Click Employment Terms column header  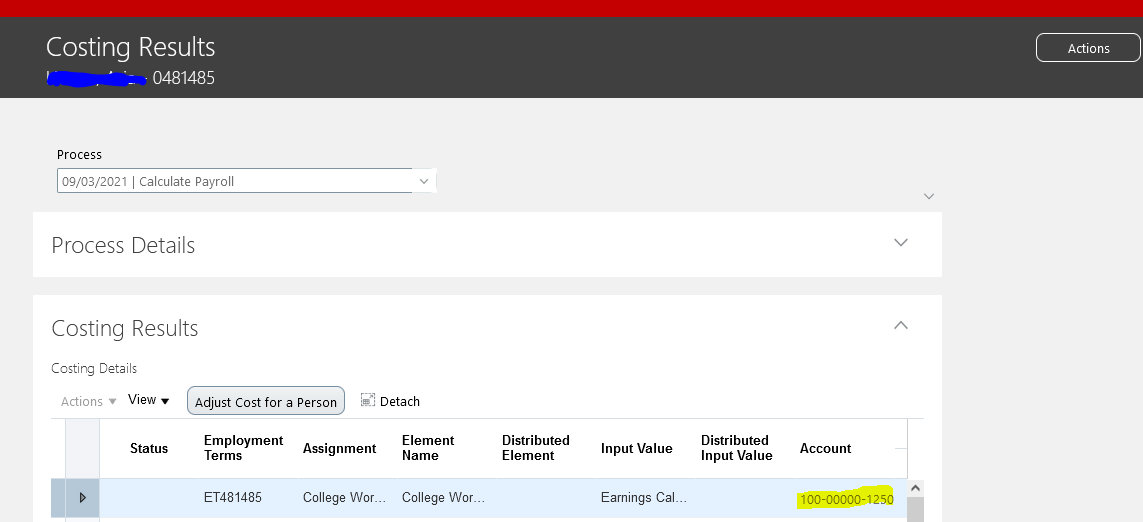(243, 448)
